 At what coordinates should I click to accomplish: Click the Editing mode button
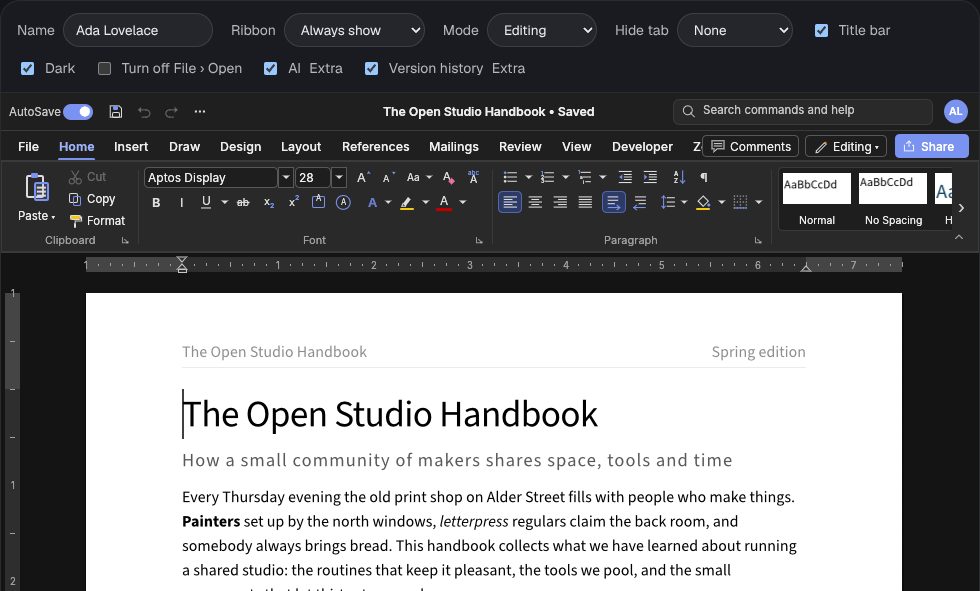(x=846, y=146)
